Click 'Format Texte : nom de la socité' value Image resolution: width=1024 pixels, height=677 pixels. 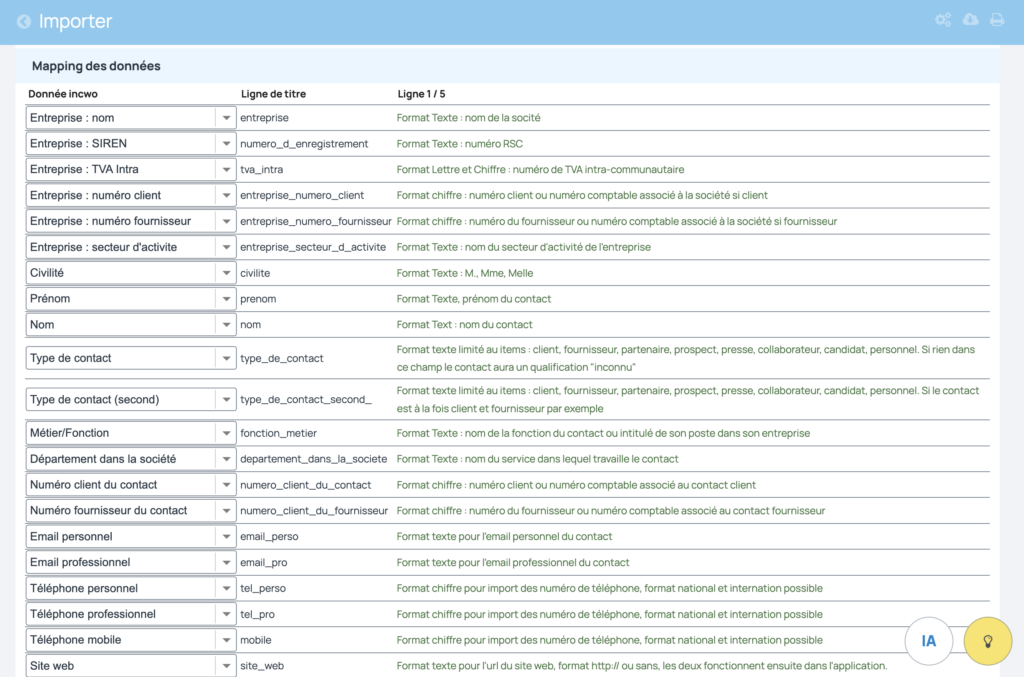tap(468, 118)
